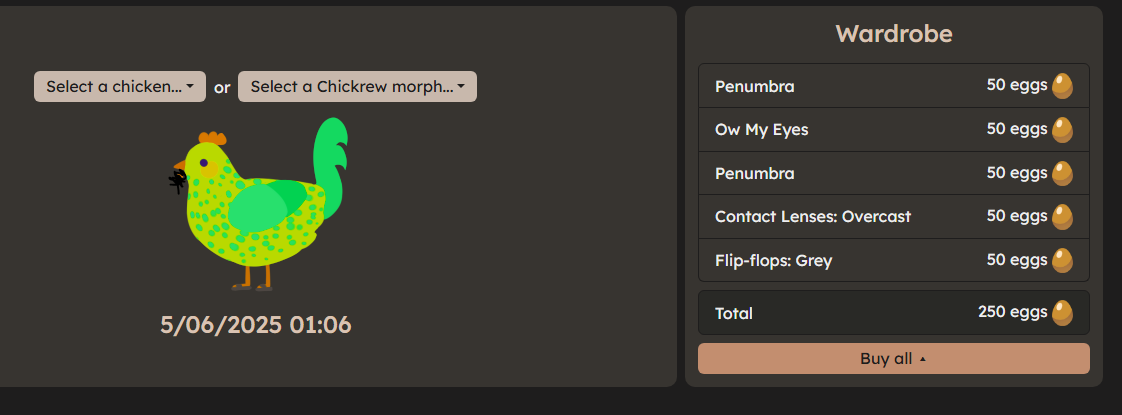Click the black spider on chicken's beak
1122x415 pixels.
point(177,181)
